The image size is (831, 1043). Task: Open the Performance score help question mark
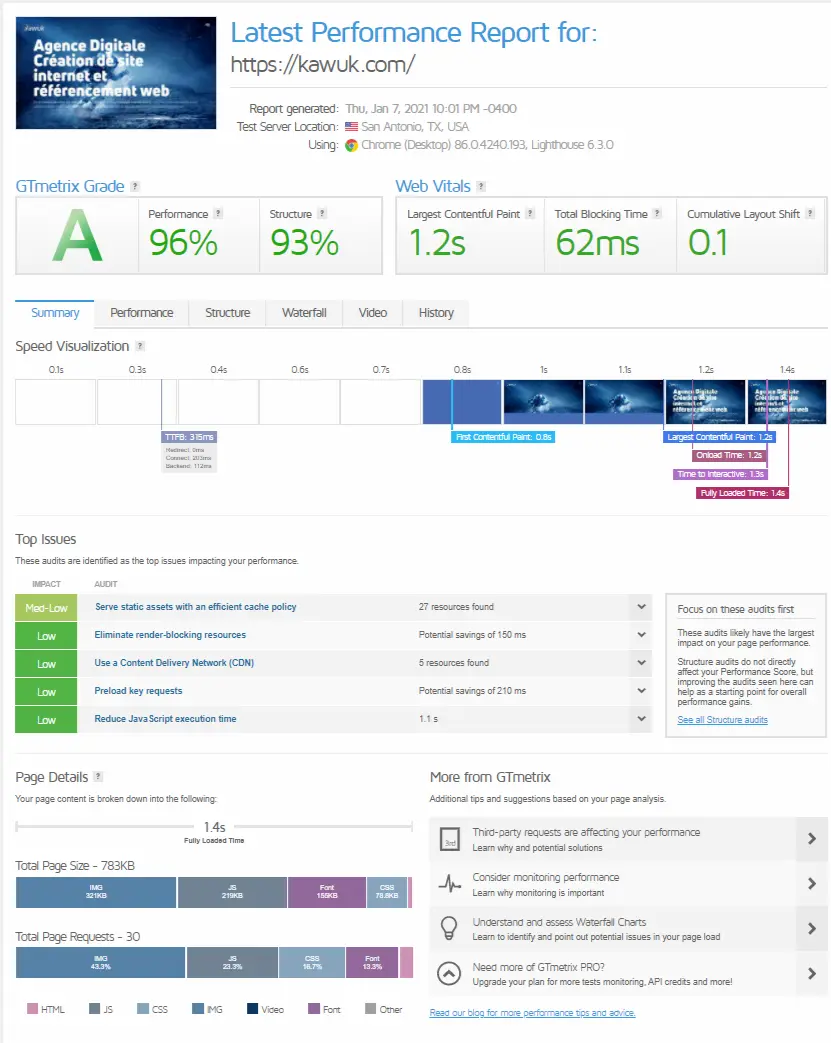218,214
